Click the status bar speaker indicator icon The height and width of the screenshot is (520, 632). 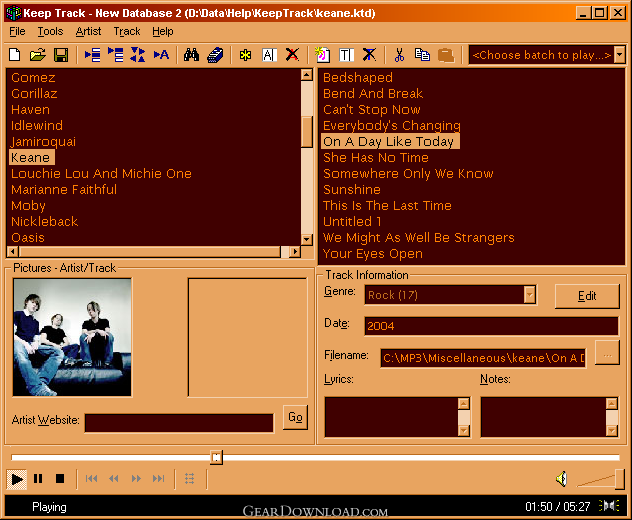609,505
